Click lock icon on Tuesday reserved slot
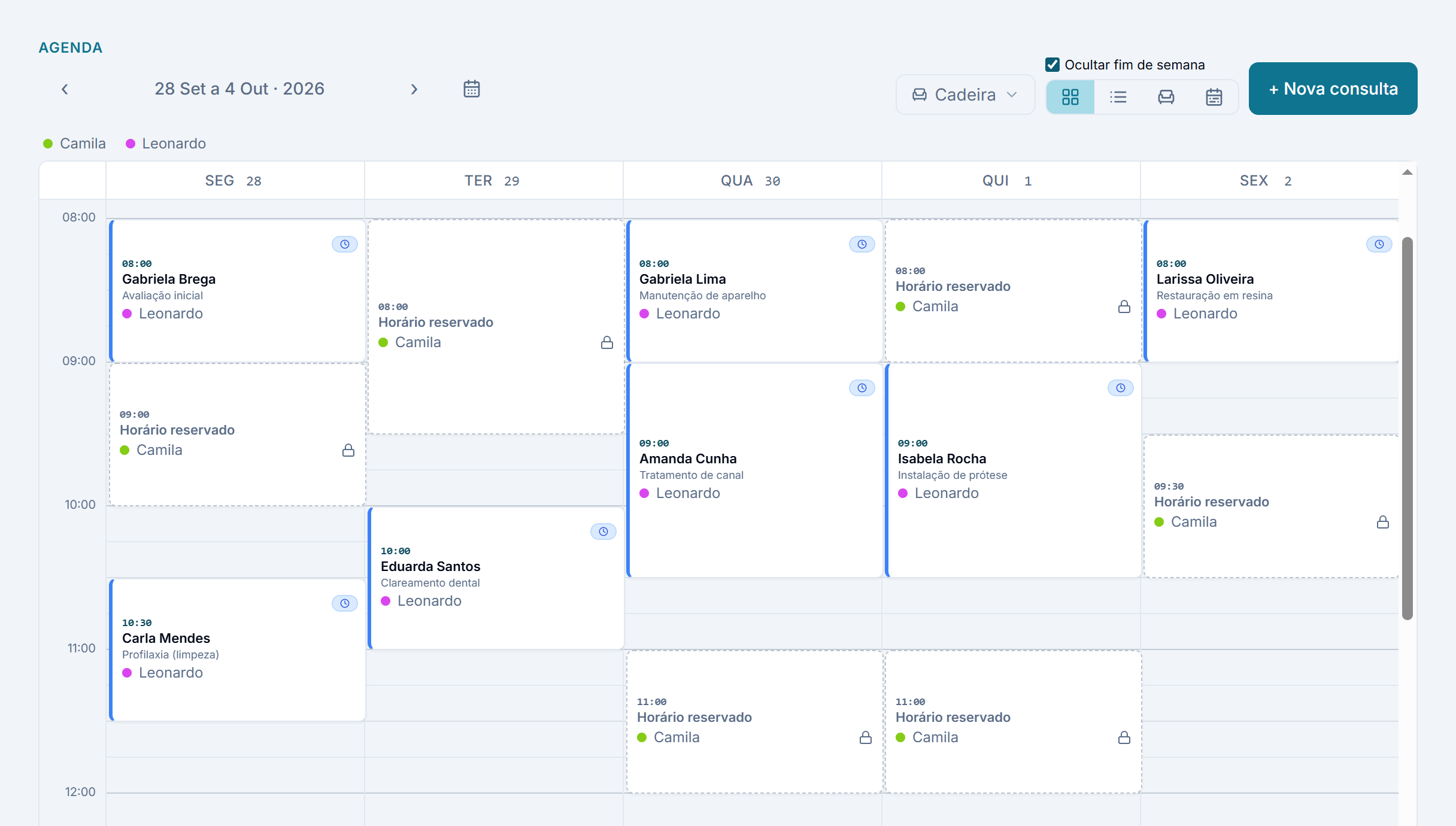Viewport: 1456px width, 826px height. 607,342
